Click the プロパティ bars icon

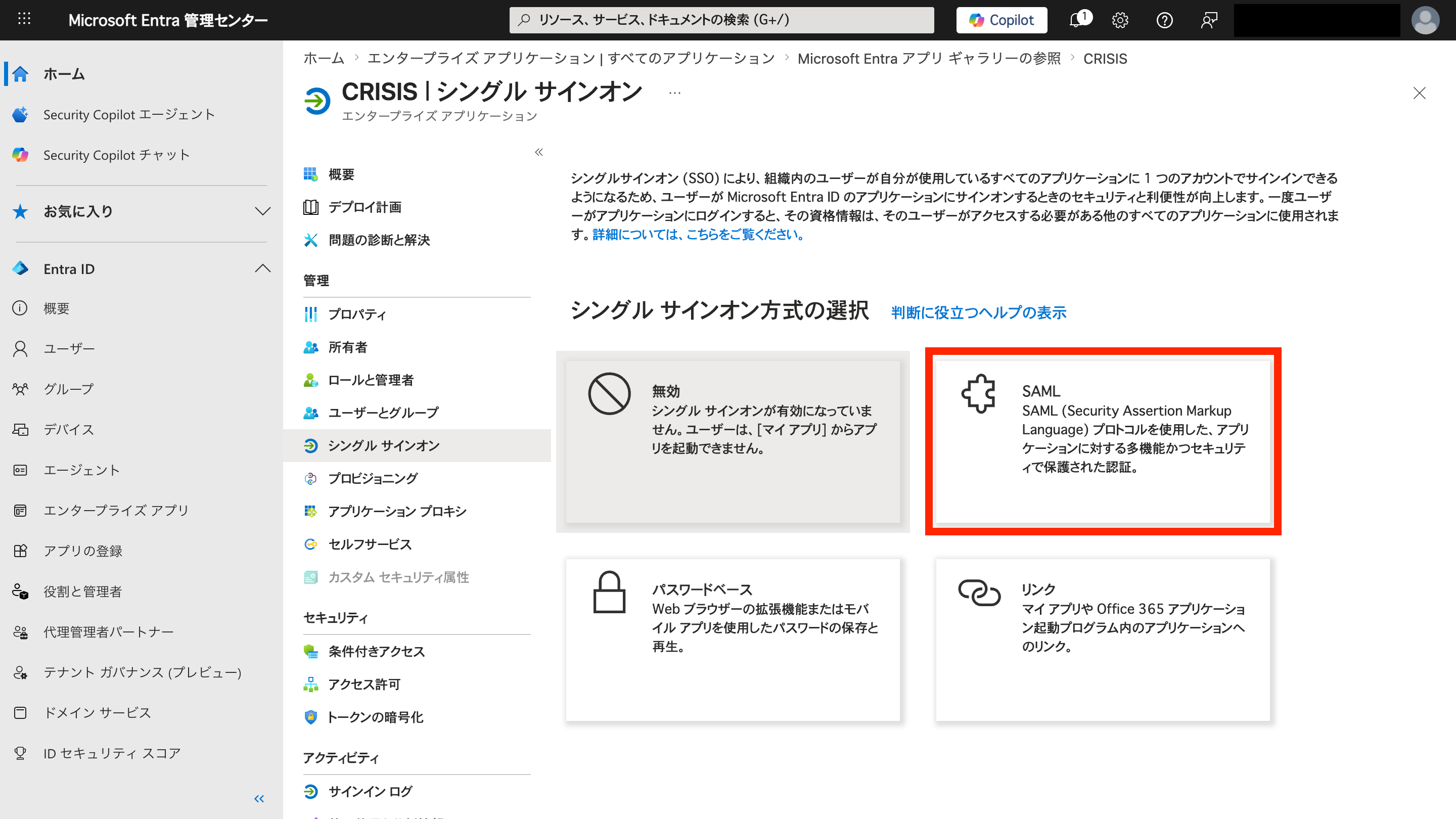point(310,314)
